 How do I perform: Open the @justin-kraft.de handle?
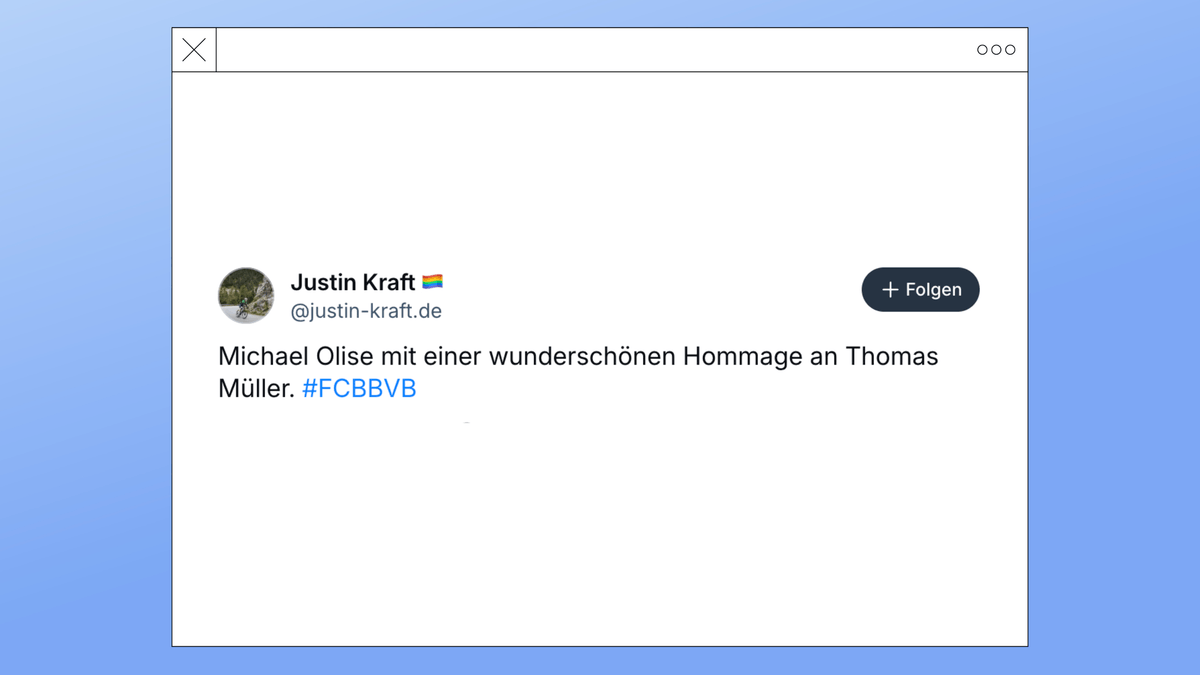pyautogui.click(x=366, y=311)
